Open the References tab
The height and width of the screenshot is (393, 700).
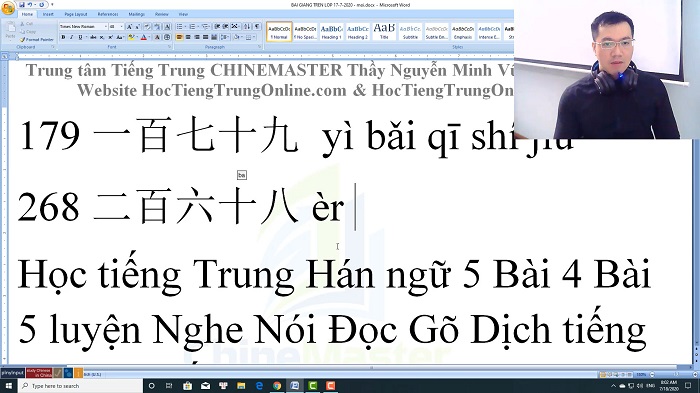point(108,14)
